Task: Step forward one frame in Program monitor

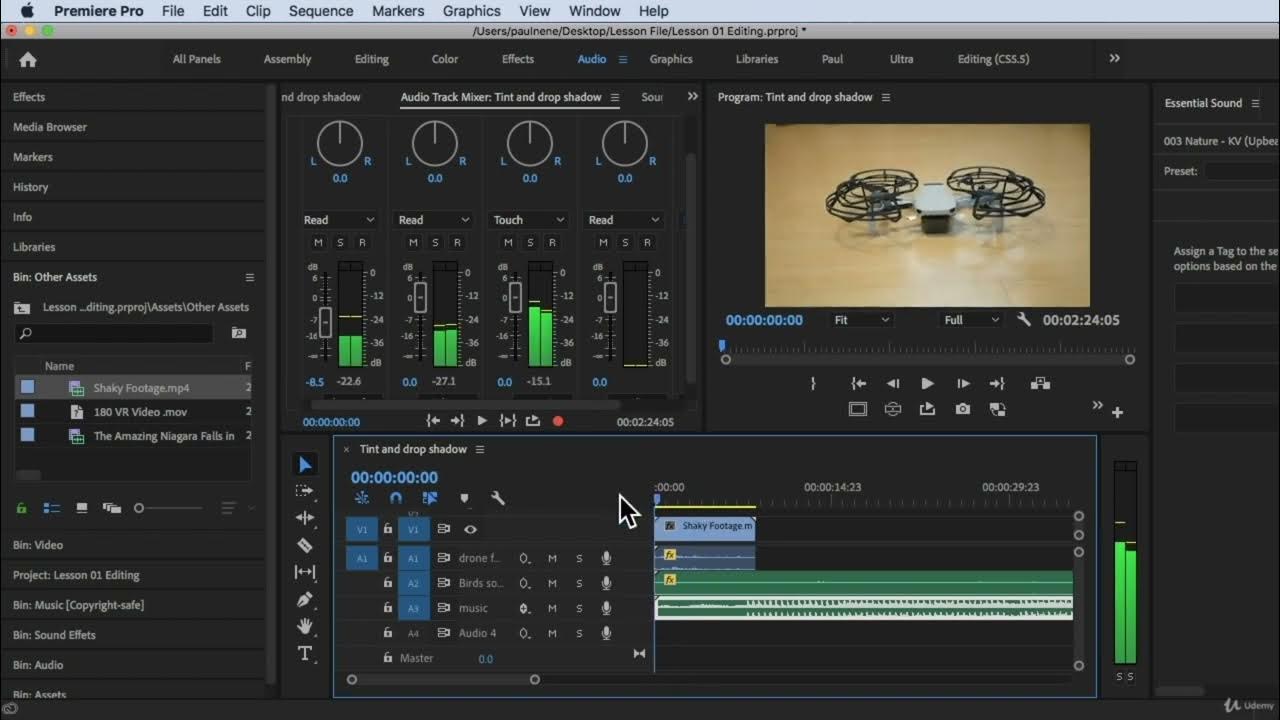Action: [963, 383]
